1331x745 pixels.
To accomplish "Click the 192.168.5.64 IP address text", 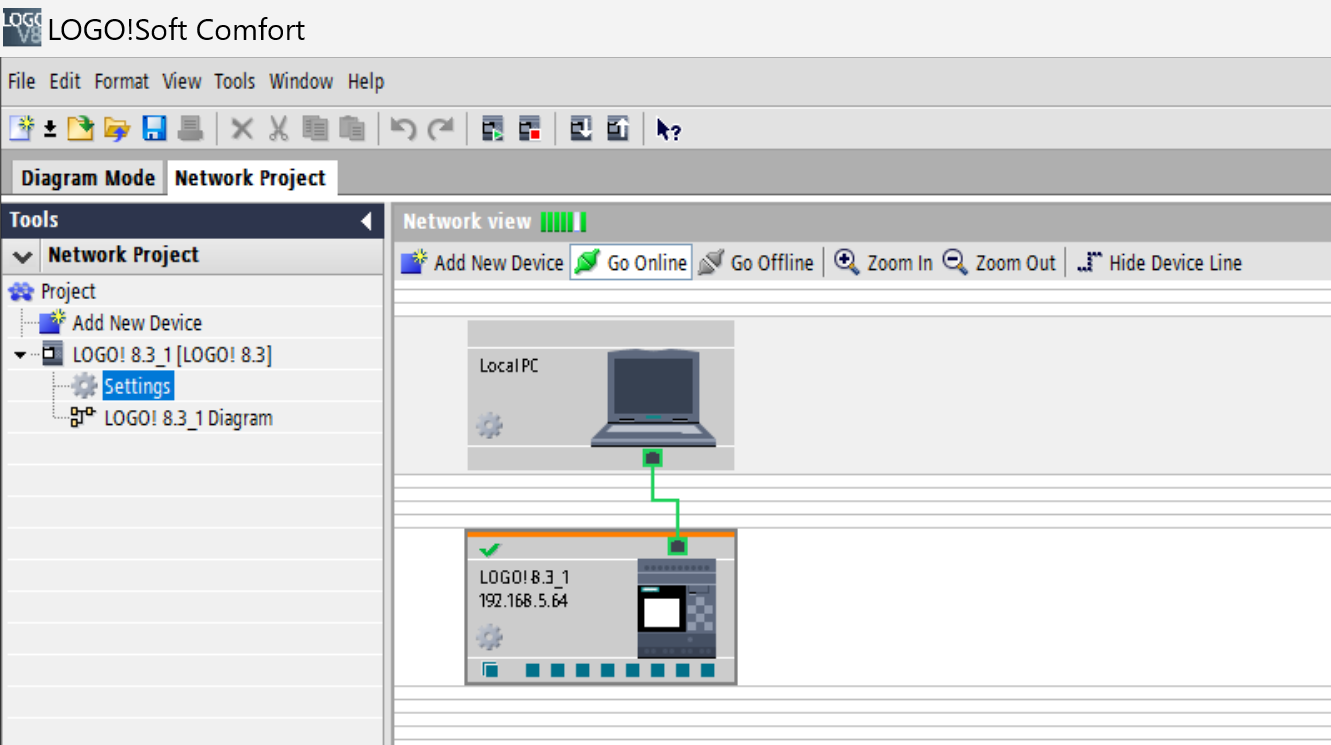I will pos(523,601).
